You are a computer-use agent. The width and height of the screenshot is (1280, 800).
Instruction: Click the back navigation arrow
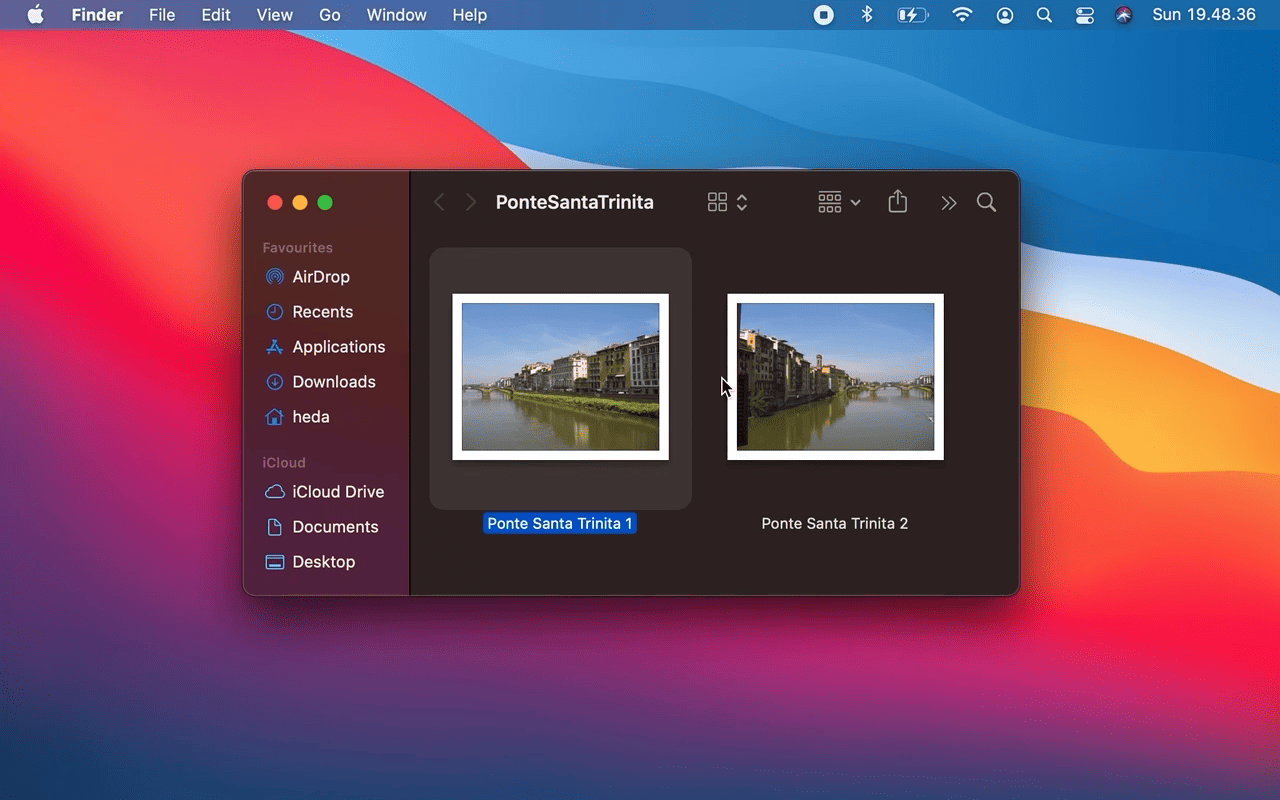[439, 202]
